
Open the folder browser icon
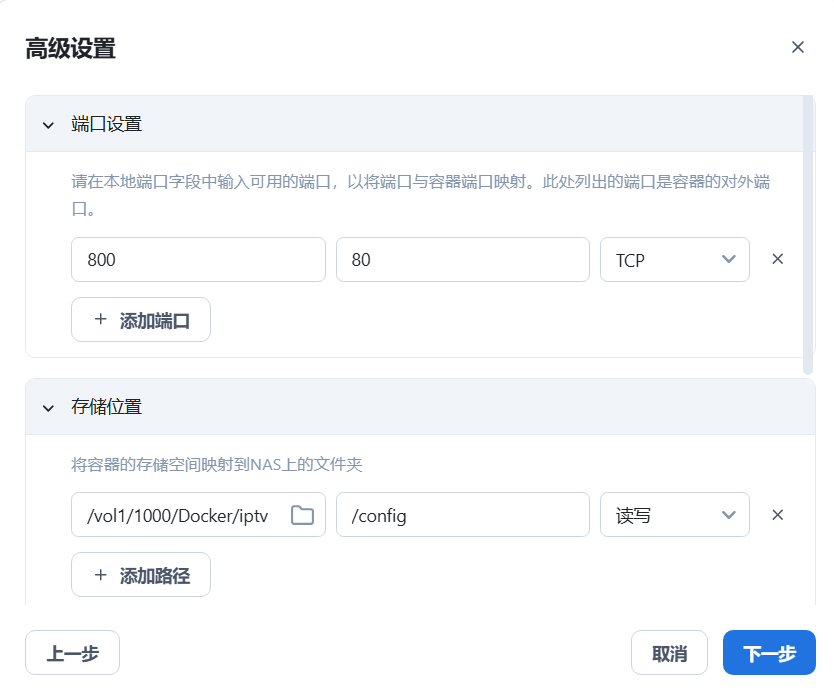[x=303, y=515]
